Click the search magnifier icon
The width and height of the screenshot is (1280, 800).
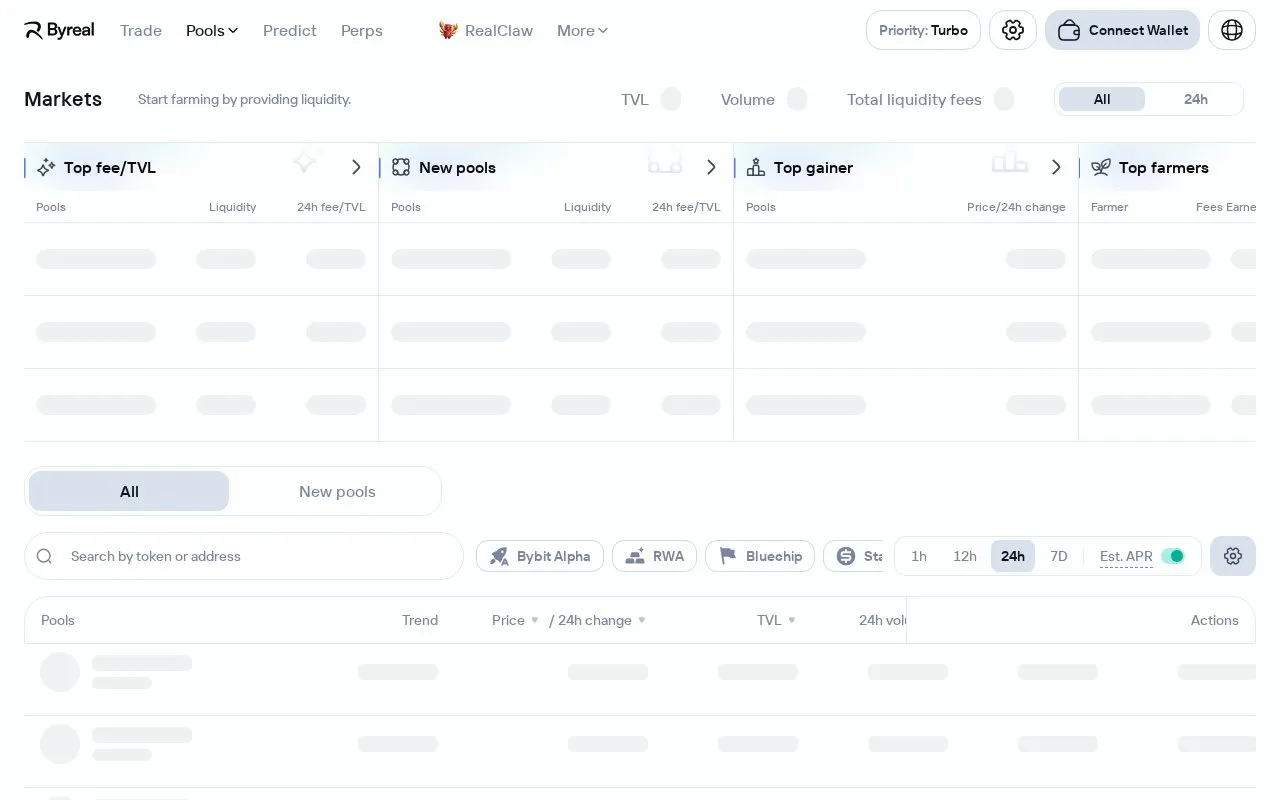(x=44, y=556)
